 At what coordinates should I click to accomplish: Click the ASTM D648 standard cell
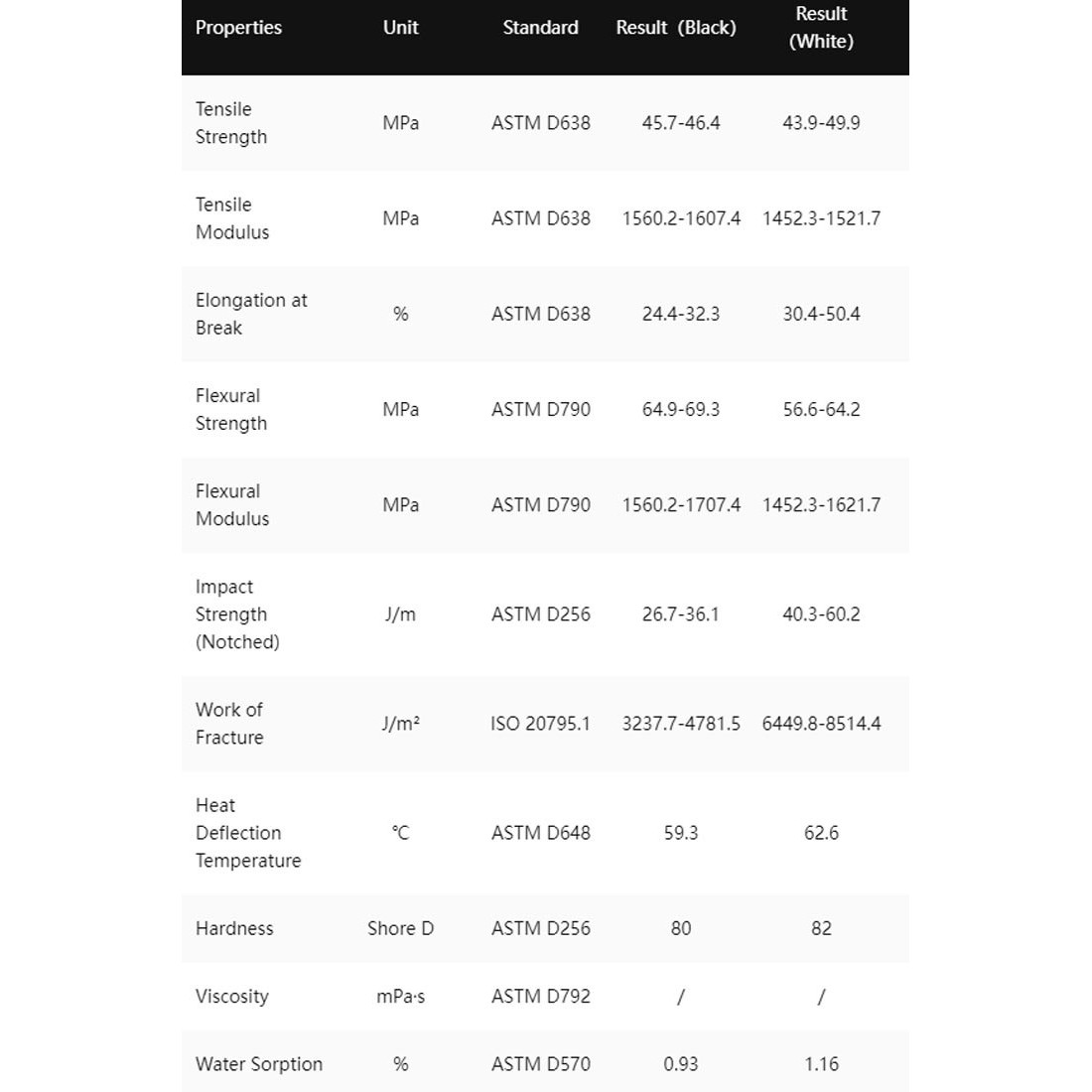click(540, 833)
